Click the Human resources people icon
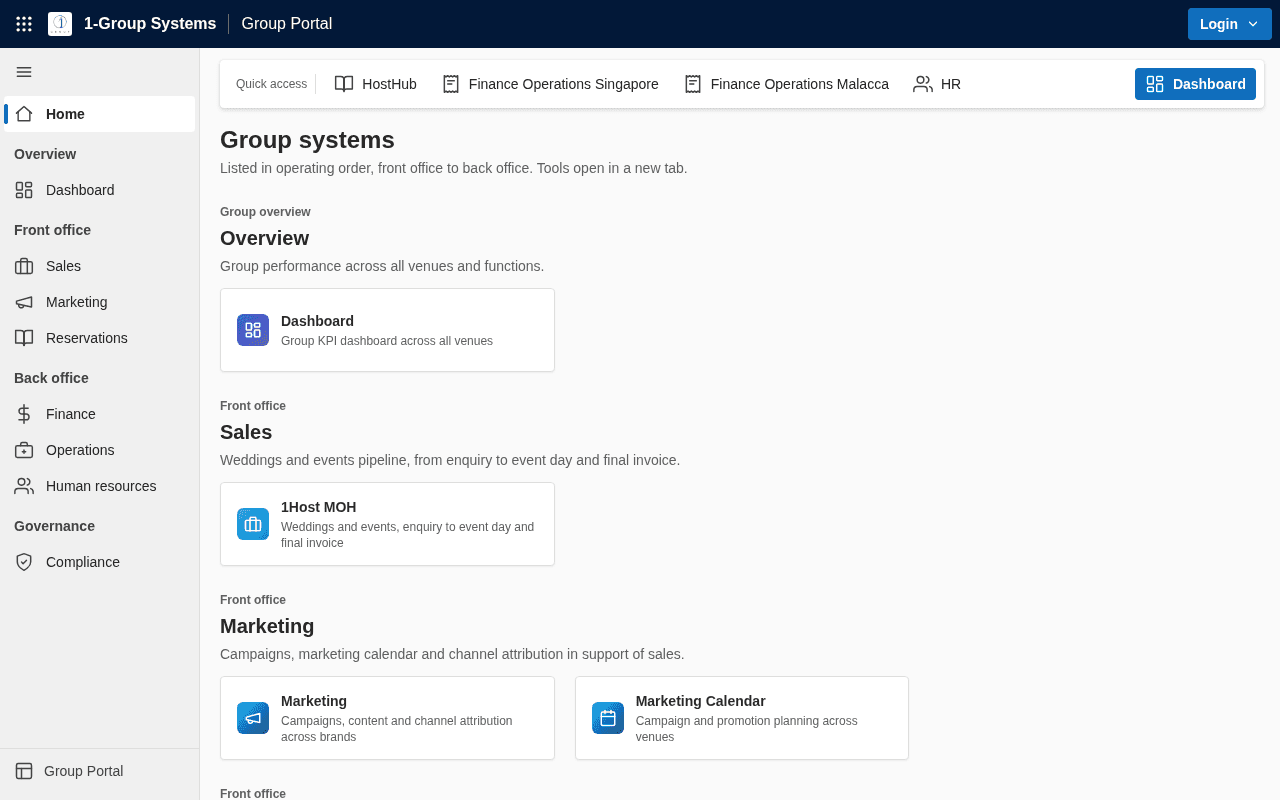Screen dimensions: 1280x800 tap(24, 486)
